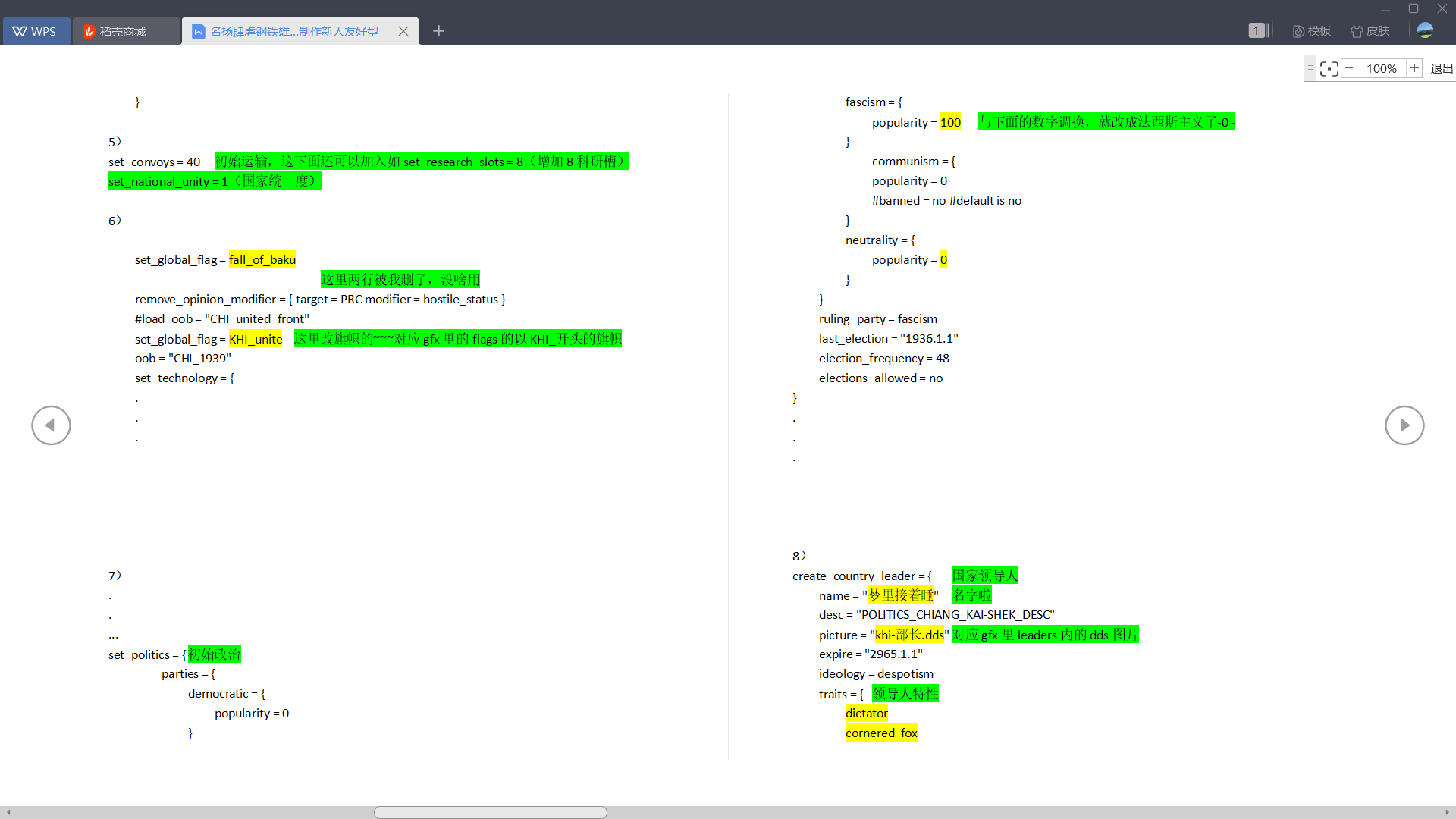
Task: Click last_election = "1936.1.1" line
Action: (x=889, y=339)
